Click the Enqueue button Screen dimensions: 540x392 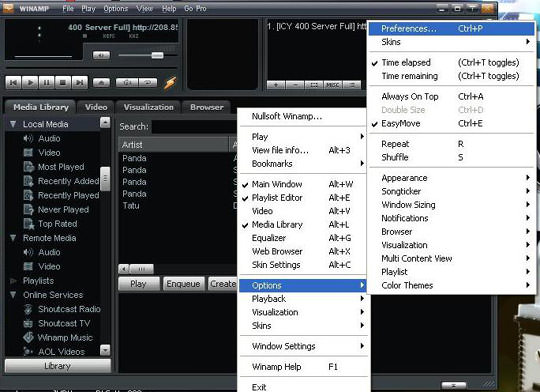[183, 284]
